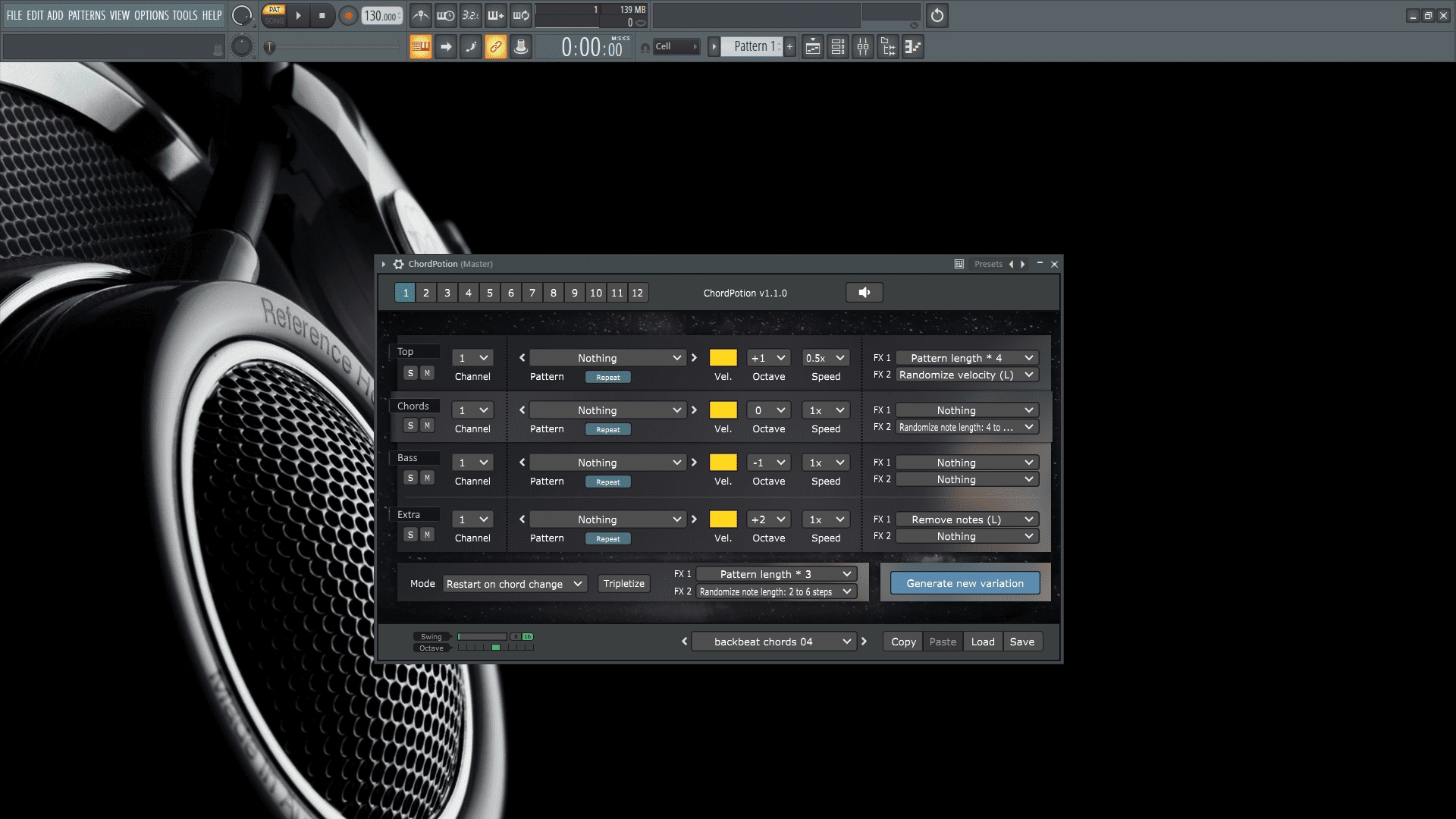Click the Tripletize button
Screen dimensions: 1456x819
[x=623, y=583]
